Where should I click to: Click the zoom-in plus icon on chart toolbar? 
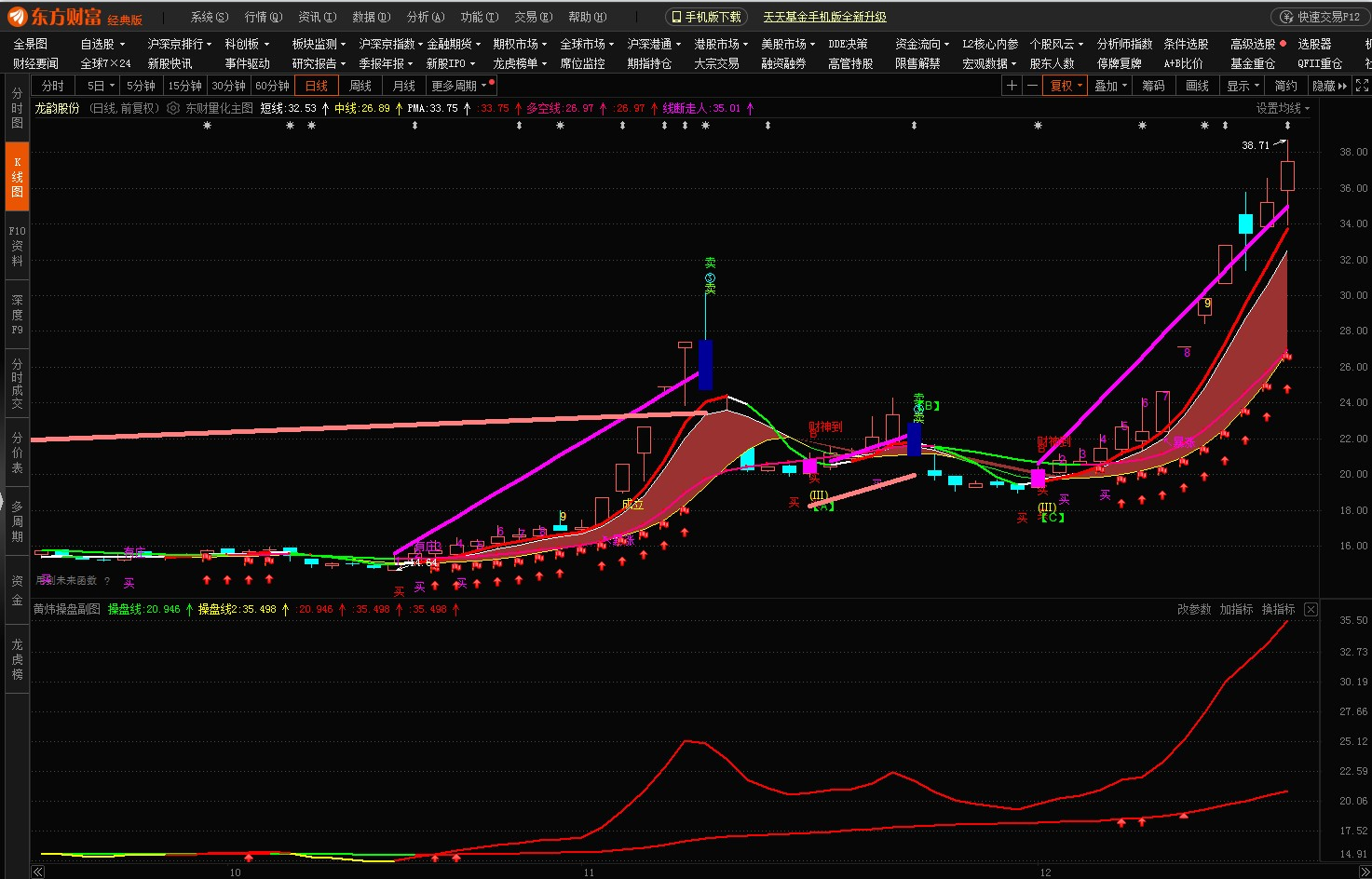(x=1012, y=86)
